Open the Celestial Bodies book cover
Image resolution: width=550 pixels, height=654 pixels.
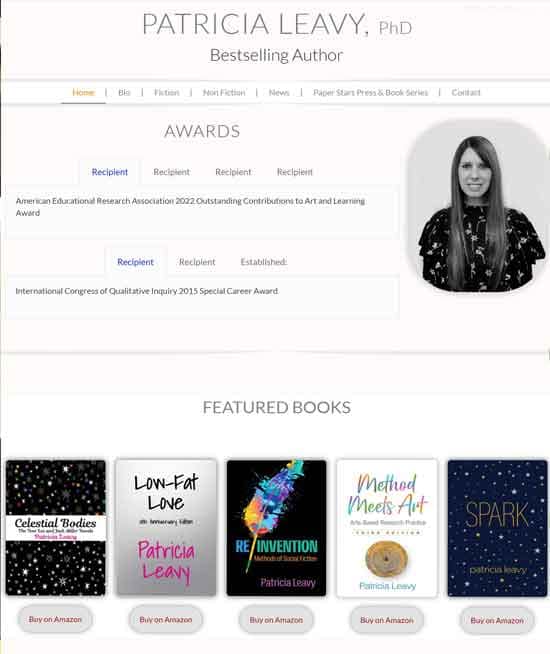coord(55,528)
